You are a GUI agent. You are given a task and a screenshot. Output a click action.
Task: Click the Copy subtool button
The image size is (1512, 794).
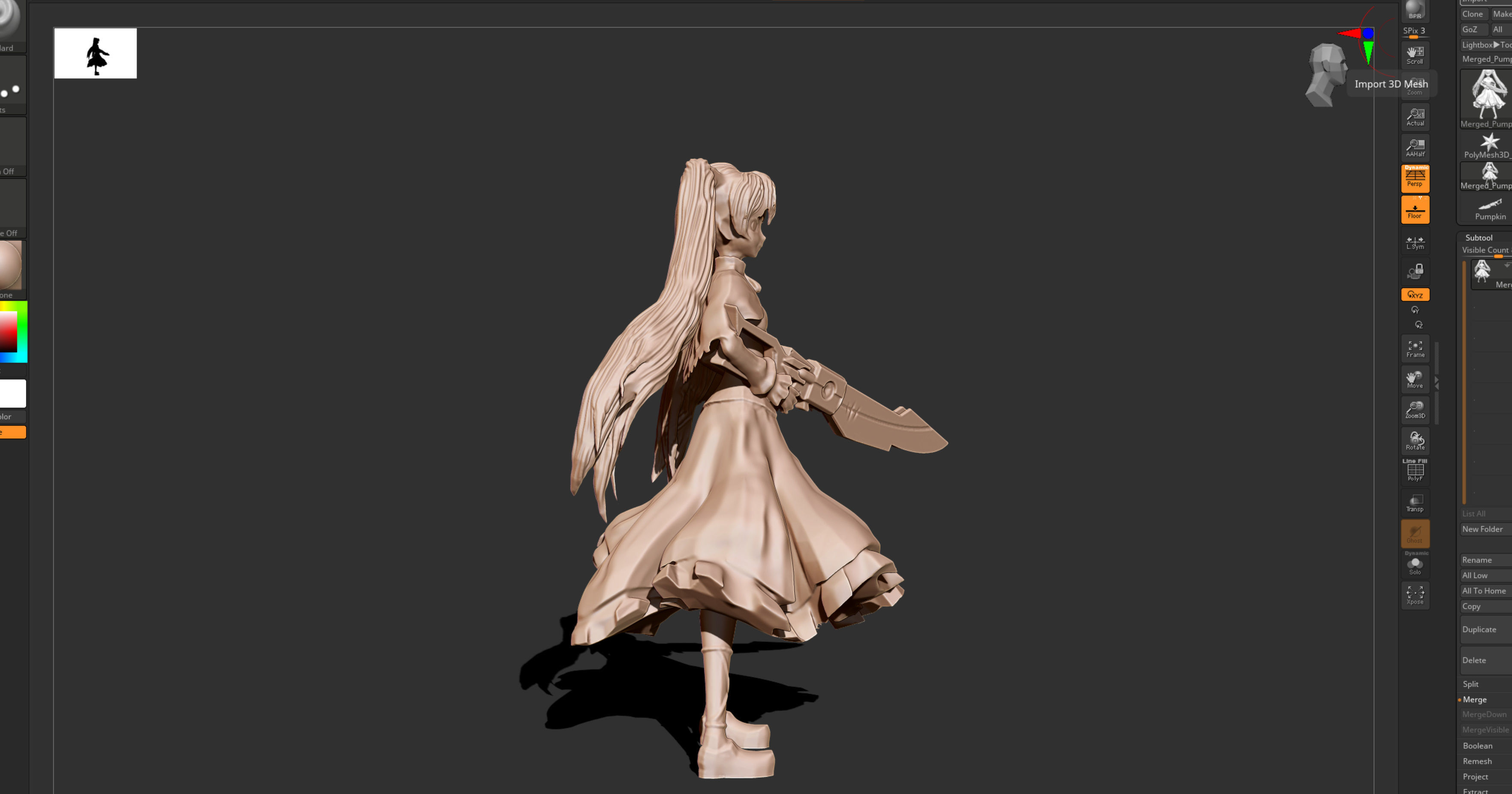(1485, 606)
